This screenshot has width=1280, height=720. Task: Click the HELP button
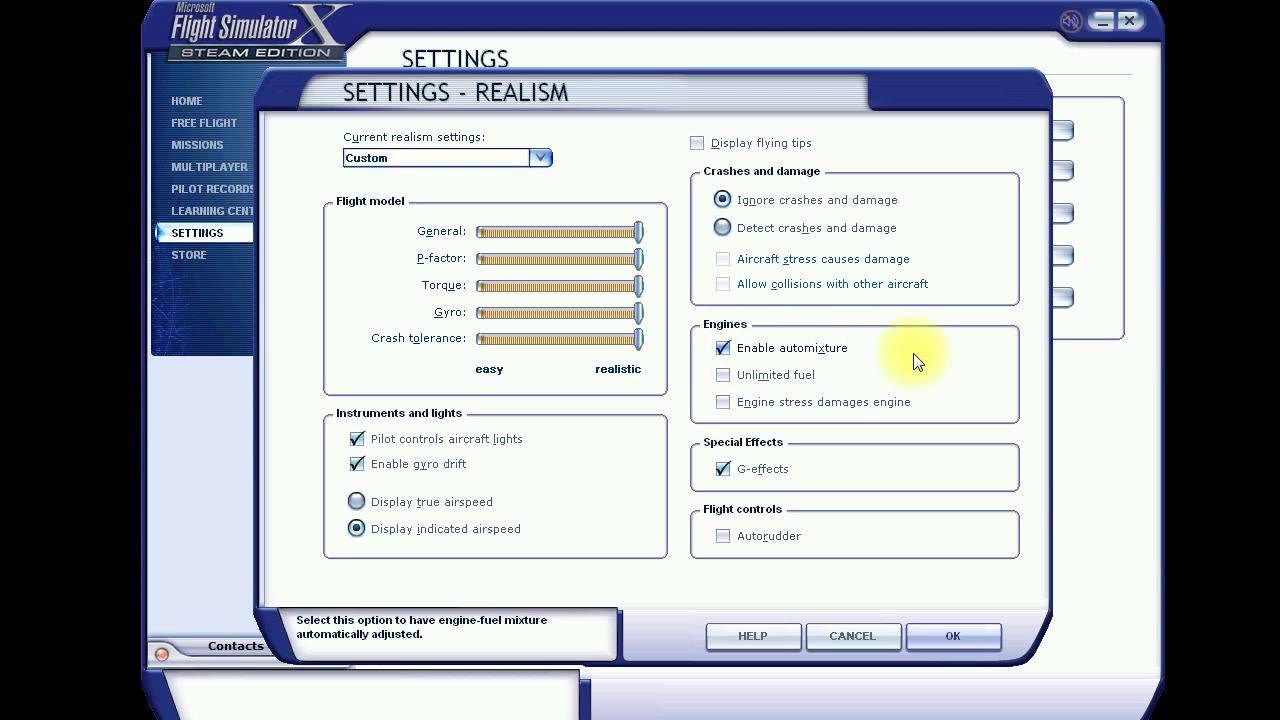(753, 636)
